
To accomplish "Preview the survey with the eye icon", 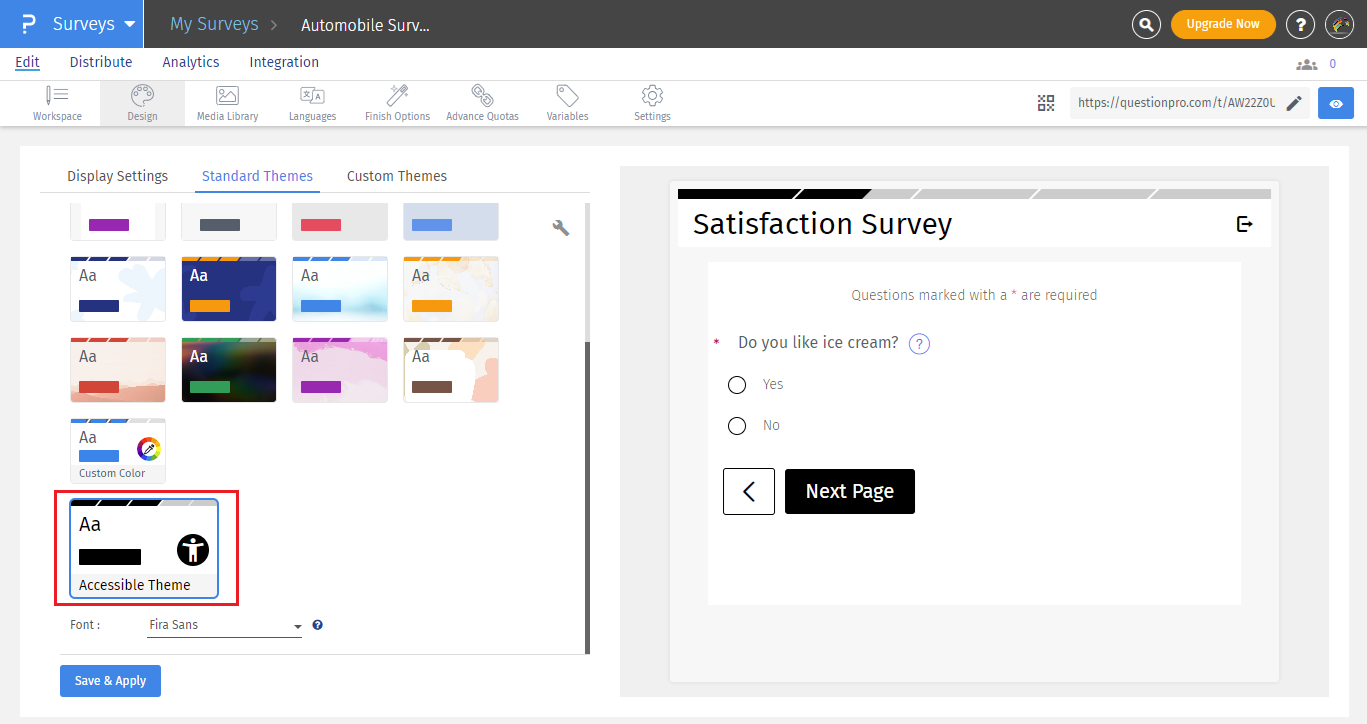I will point(1335,102).
